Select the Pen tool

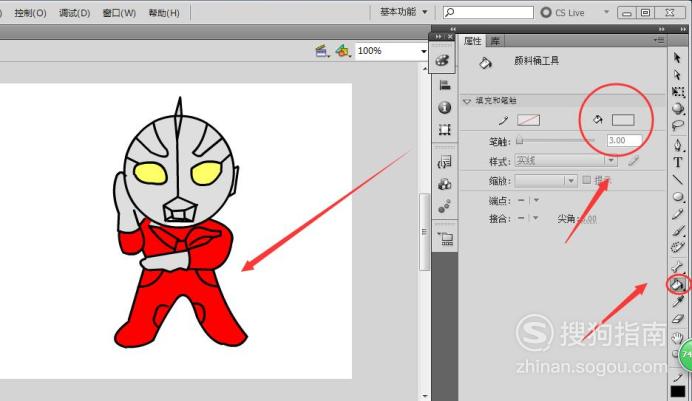pos(678,145)
